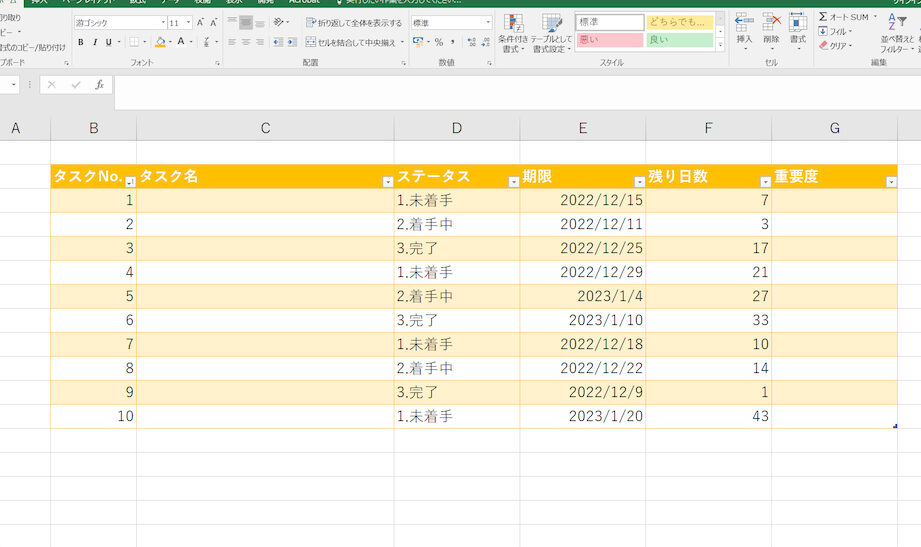
Task: Click the phonetic guide (furigana) icon
Action: [x=207, y=42]
